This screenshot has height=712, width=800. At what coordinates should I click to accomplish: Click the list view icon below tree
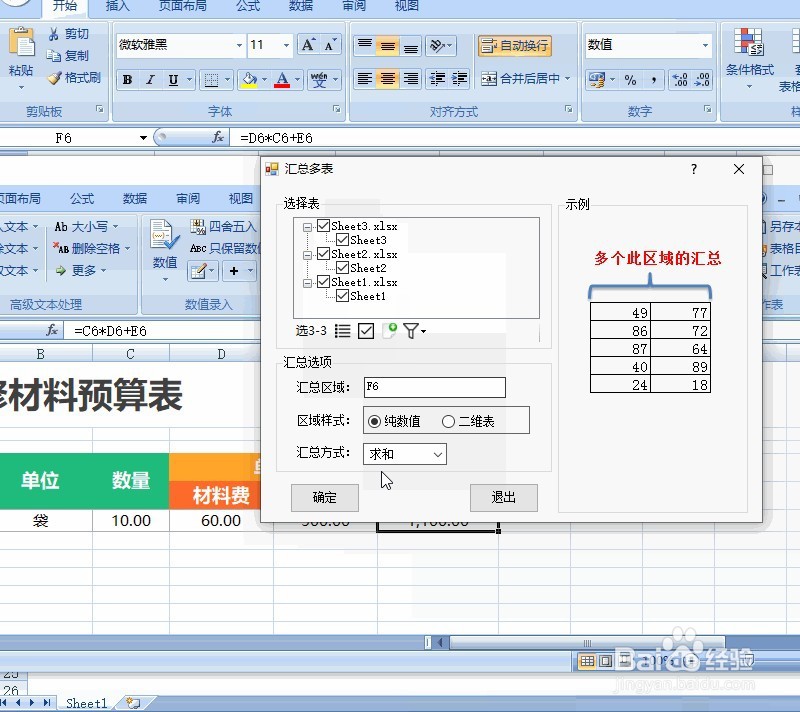[x=342, y=331]
